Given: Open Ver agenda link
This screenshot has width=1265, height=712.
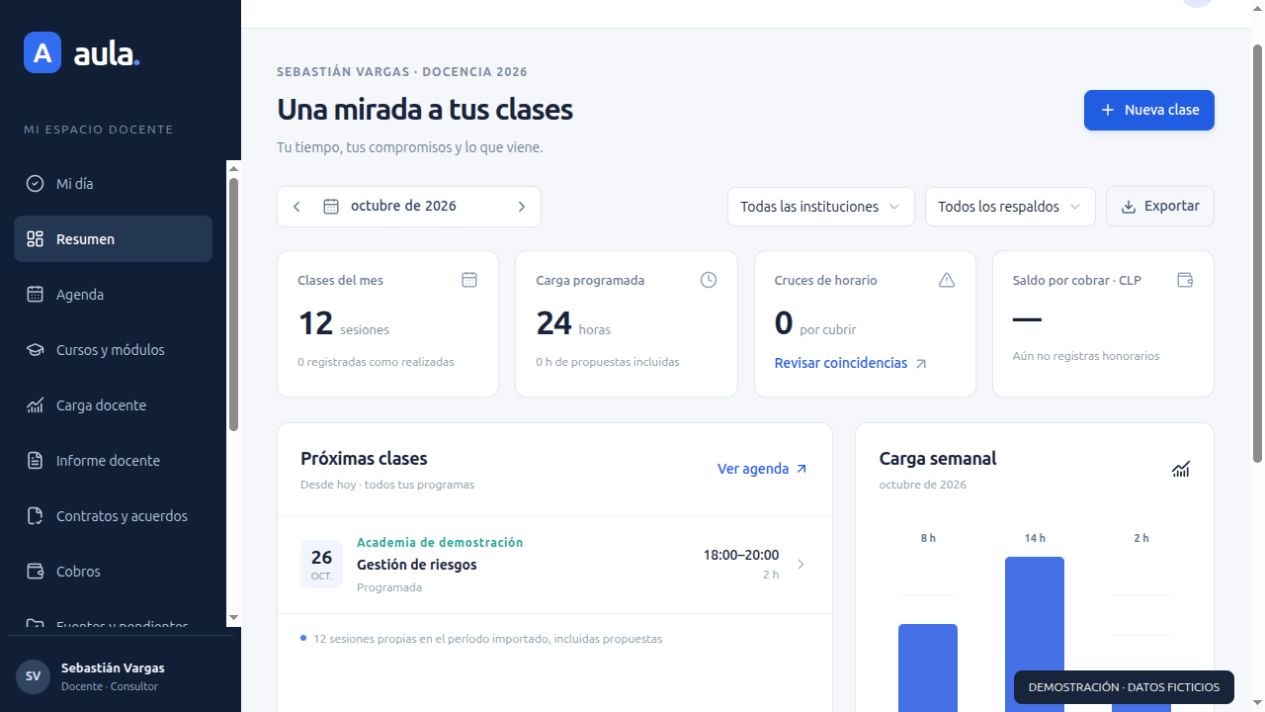Looking at the screenshot, I should (x=762, y=469).
